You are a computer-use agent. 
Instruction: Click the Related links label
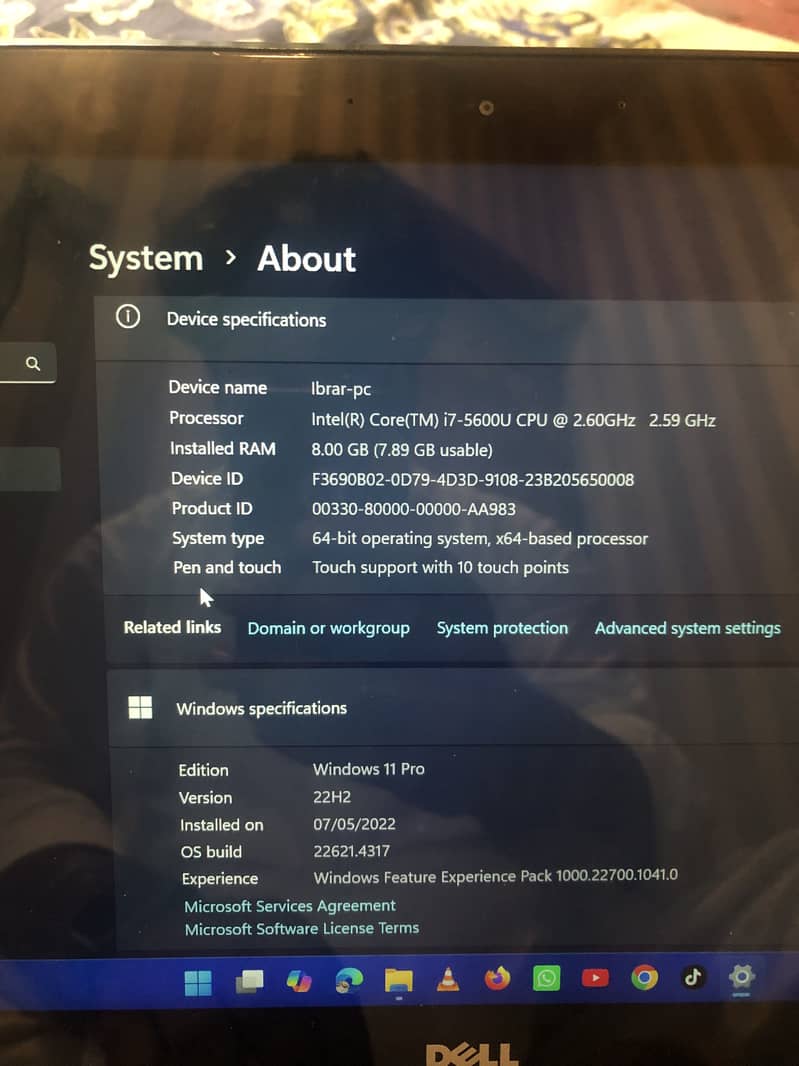[x=172, y=627]
